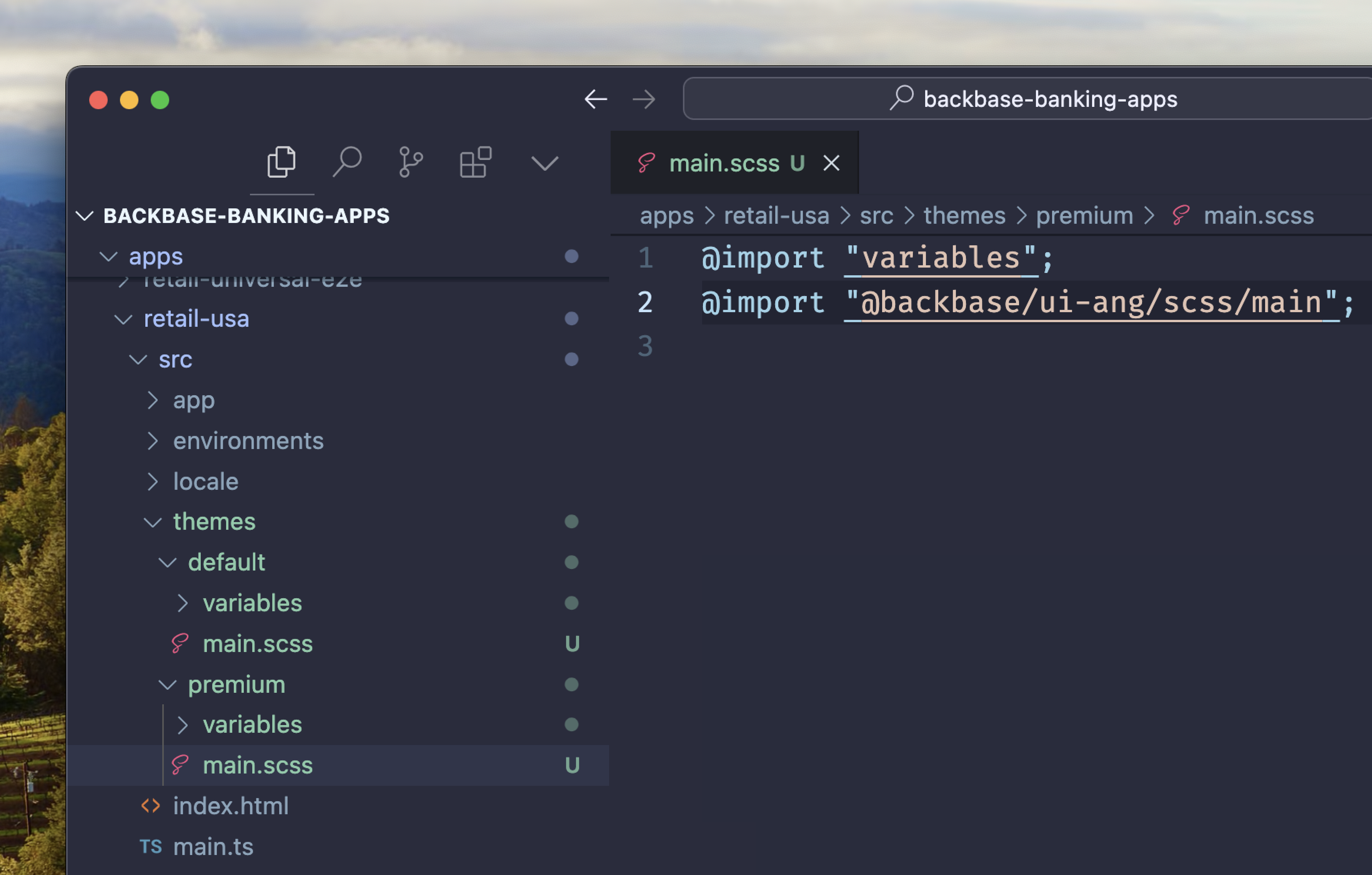Click the src breadcrumb
The height and width of the screenshot is (875, 1372).
(876, 216)
